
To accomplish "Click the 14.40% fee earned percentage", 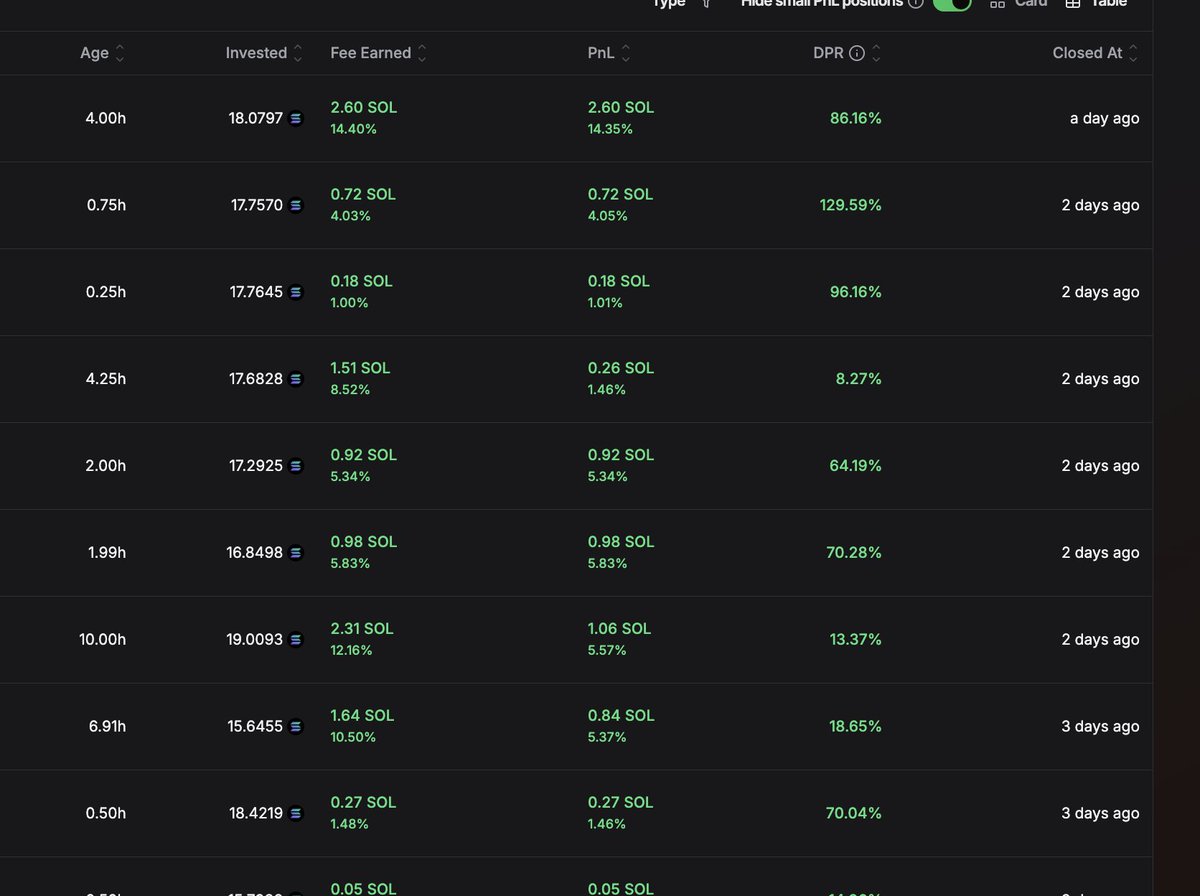I will (x=354, y=130).
